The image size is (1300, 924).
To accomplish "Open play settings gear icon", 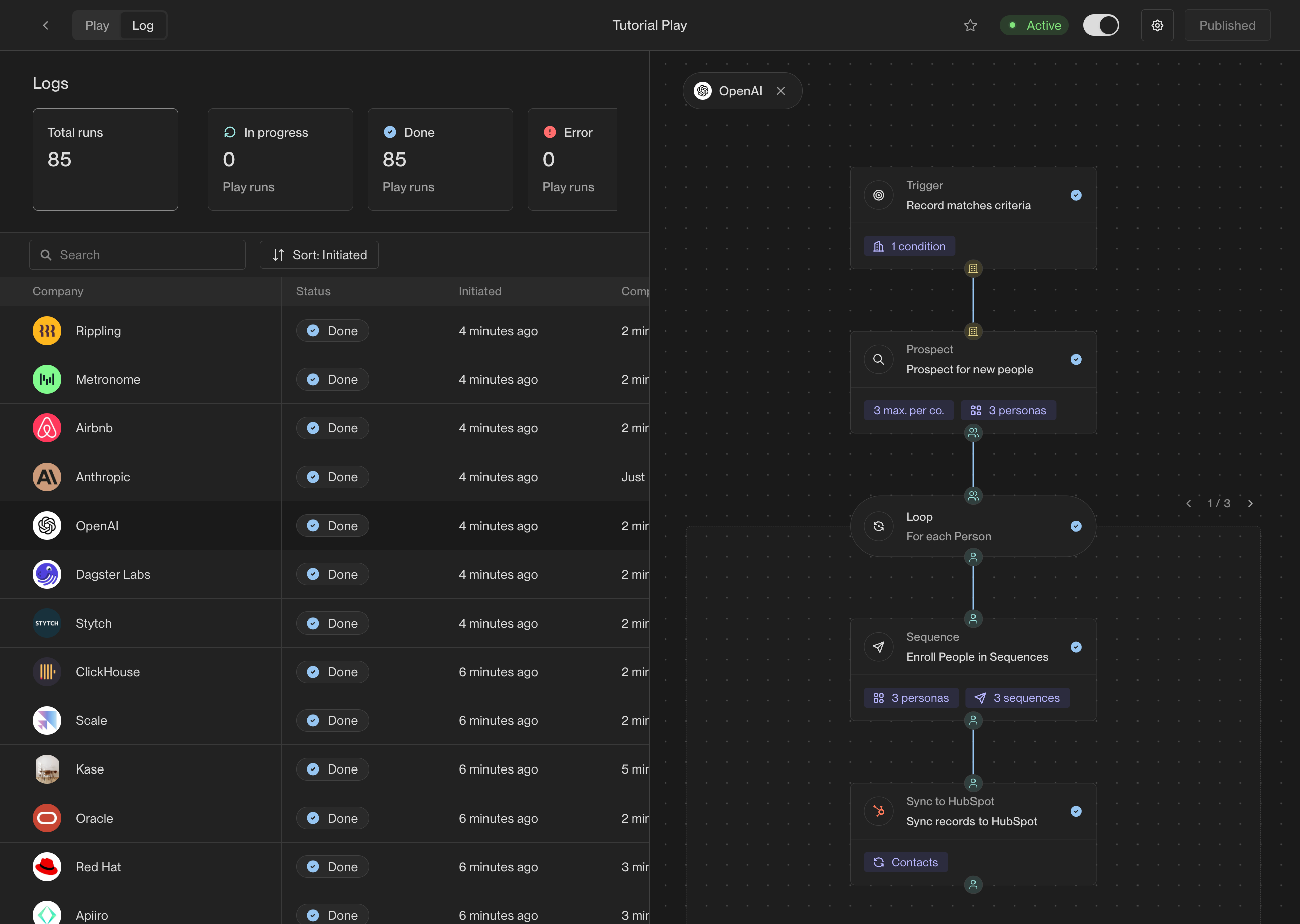I will (x=1157, y=25).
